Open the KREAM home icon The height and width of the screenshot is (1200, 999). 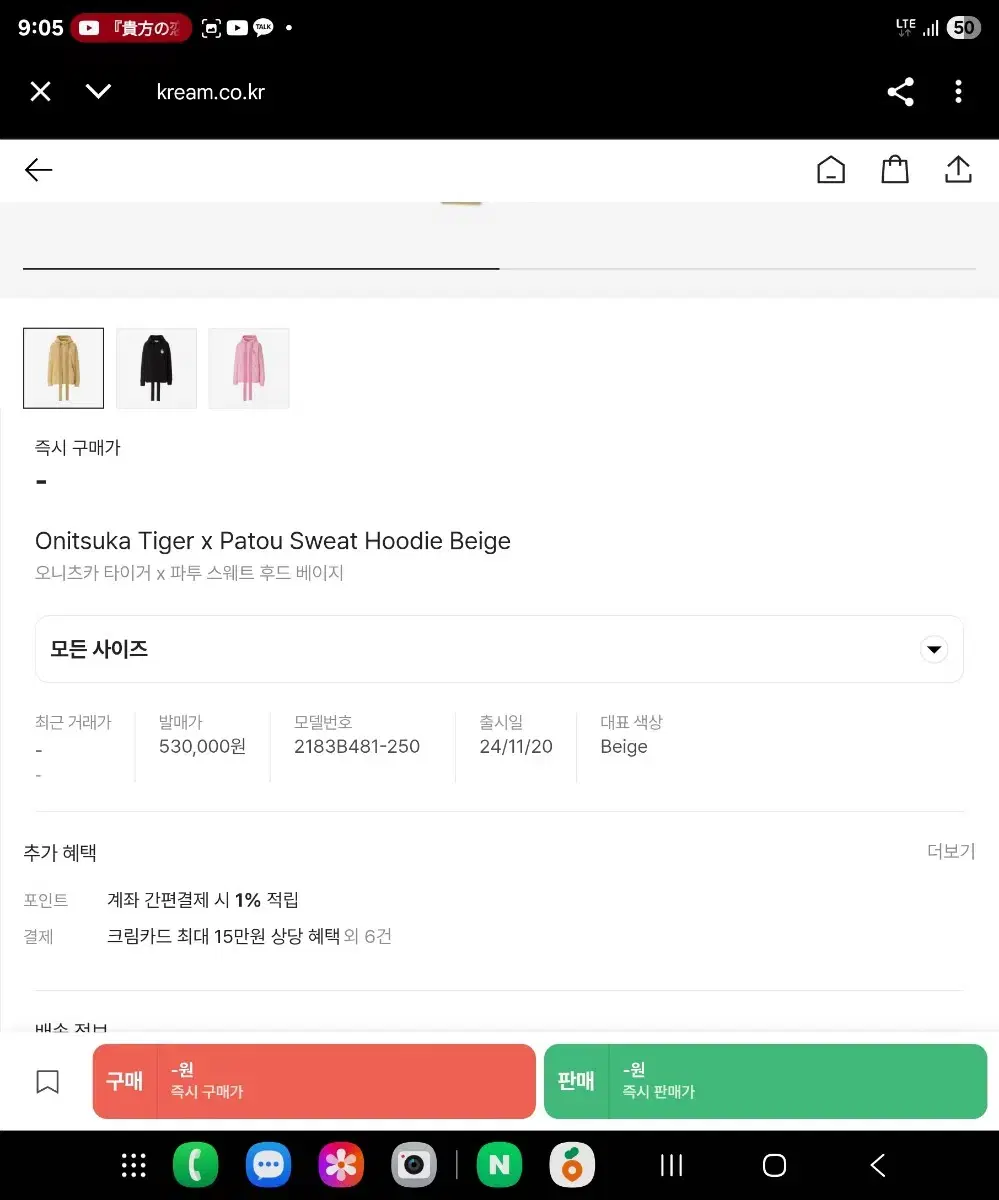tap(831, 170)
